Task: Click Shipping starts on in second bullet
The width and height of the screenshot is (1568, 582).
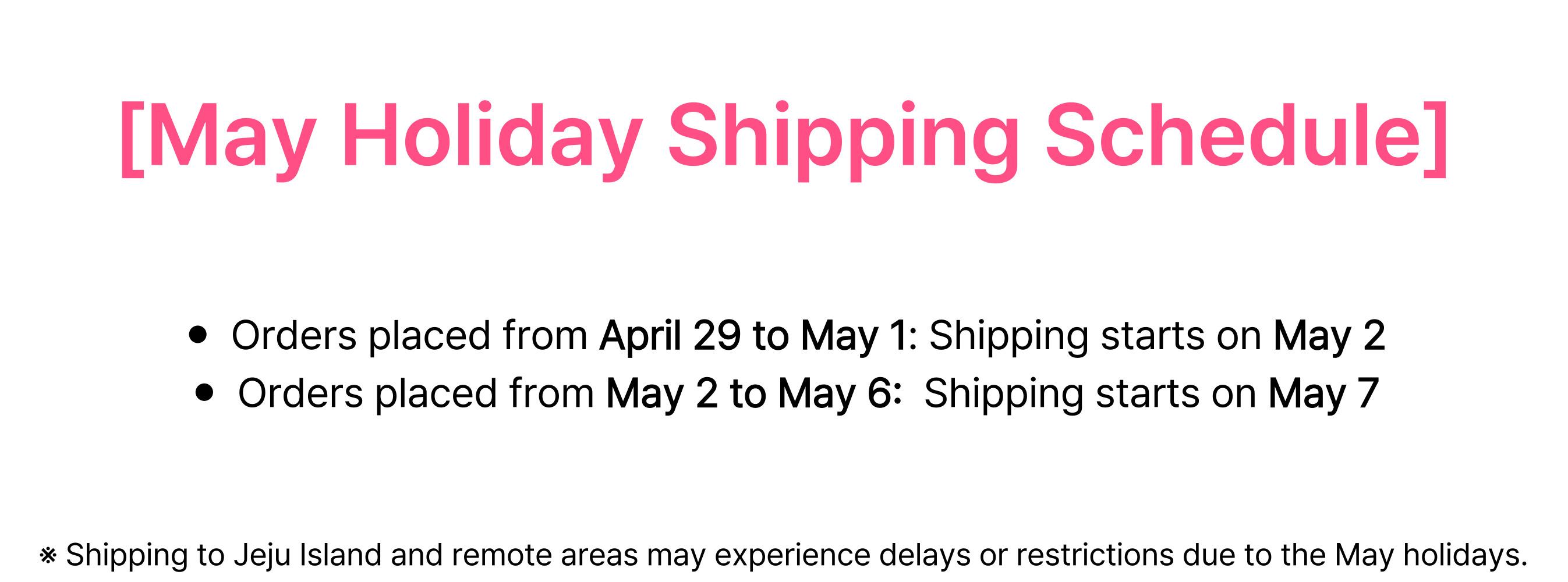Action: [x=1090, y=393]
